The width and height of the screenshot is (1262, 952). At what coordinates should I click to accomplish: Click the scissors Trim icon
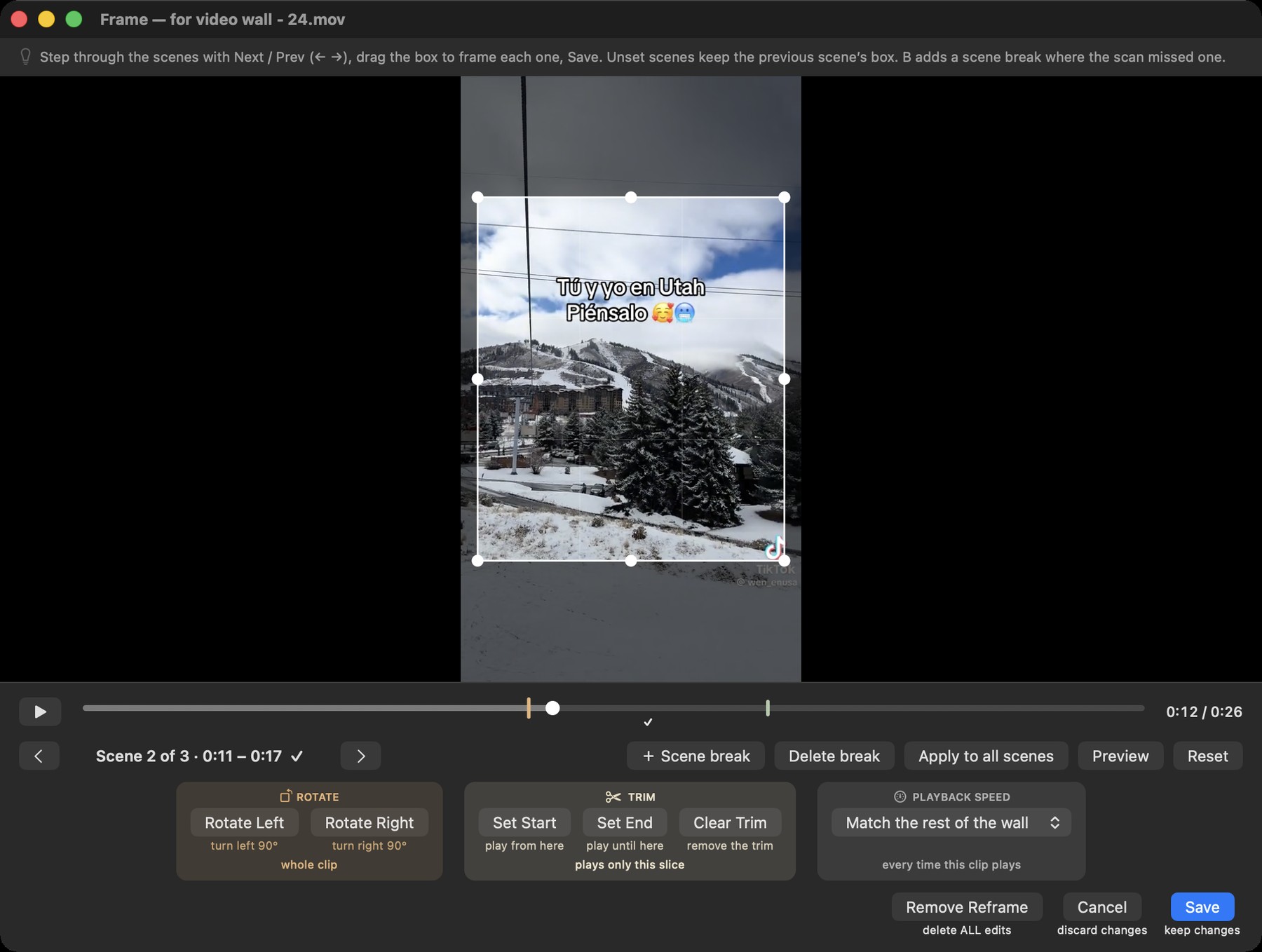click(613, 797)
